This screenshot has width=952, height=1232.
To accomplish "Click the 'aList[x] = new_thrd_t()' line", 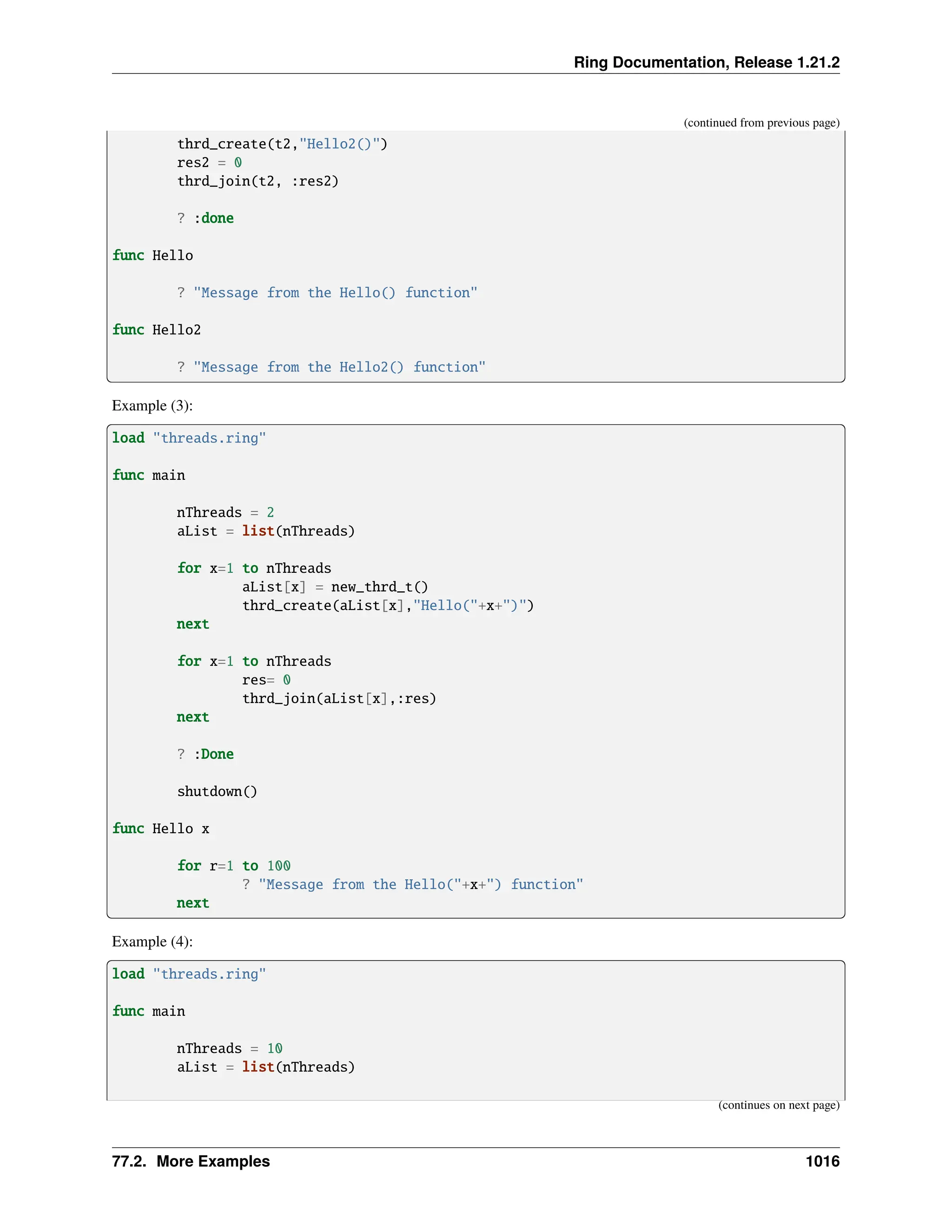I will click(x=335, y=587).
